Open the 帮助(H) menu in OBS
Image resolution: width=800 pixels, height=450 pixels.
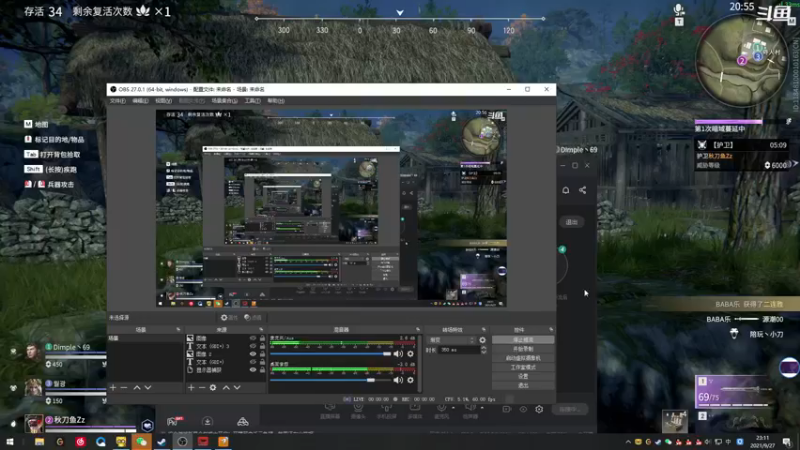[x=276, y=101]
